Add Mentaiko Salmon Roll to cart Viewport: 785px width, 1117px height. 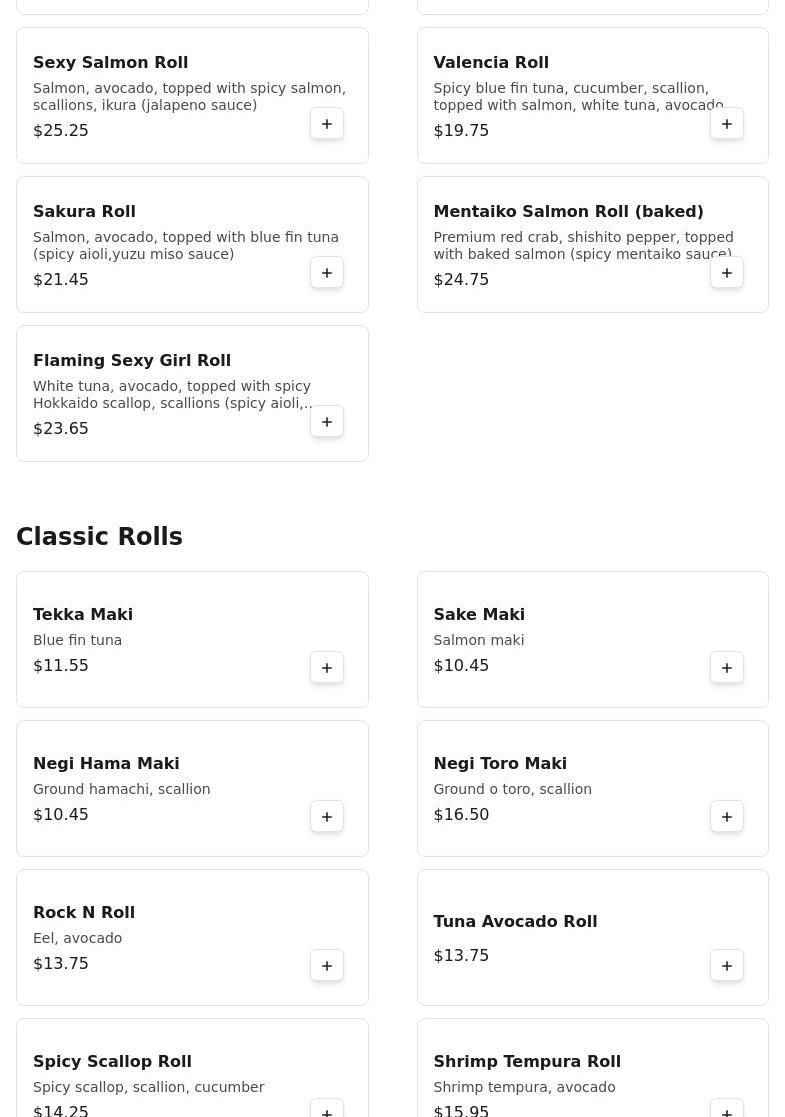pyautogui.click(x=727, y=273)
